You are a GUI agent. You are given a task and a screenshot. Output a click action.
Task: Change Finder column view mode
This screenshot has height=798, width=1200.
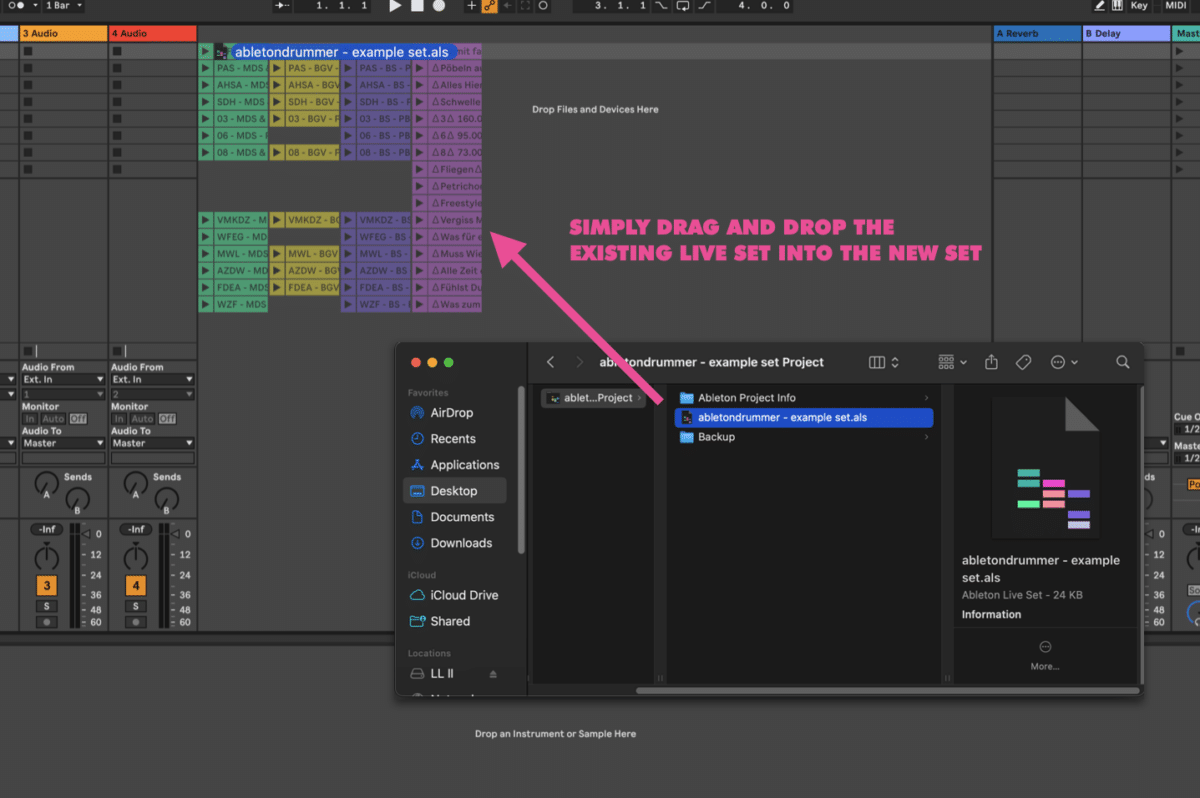click(x=884, y=362)
